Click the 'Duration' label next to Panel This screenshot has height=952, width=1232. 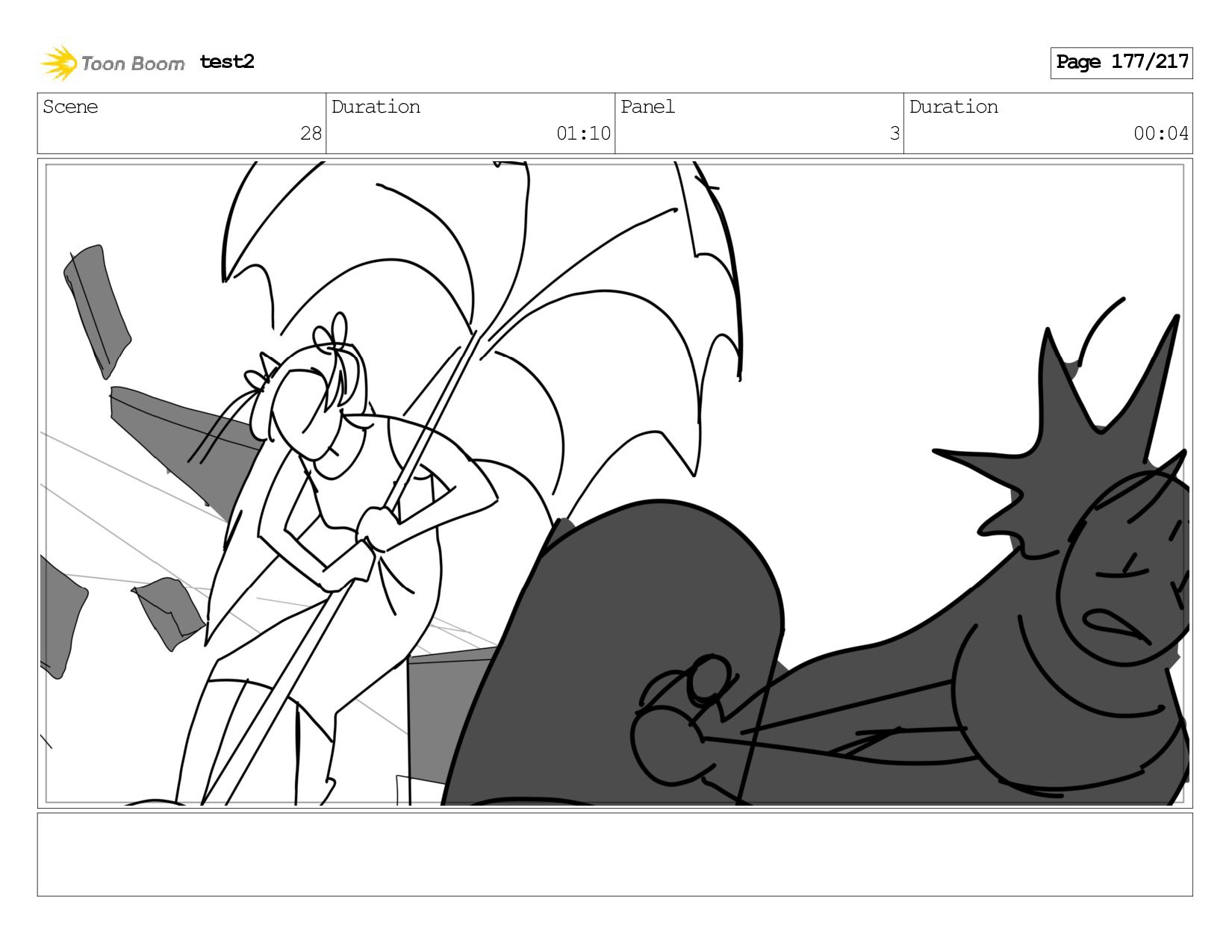pos(953,107)
